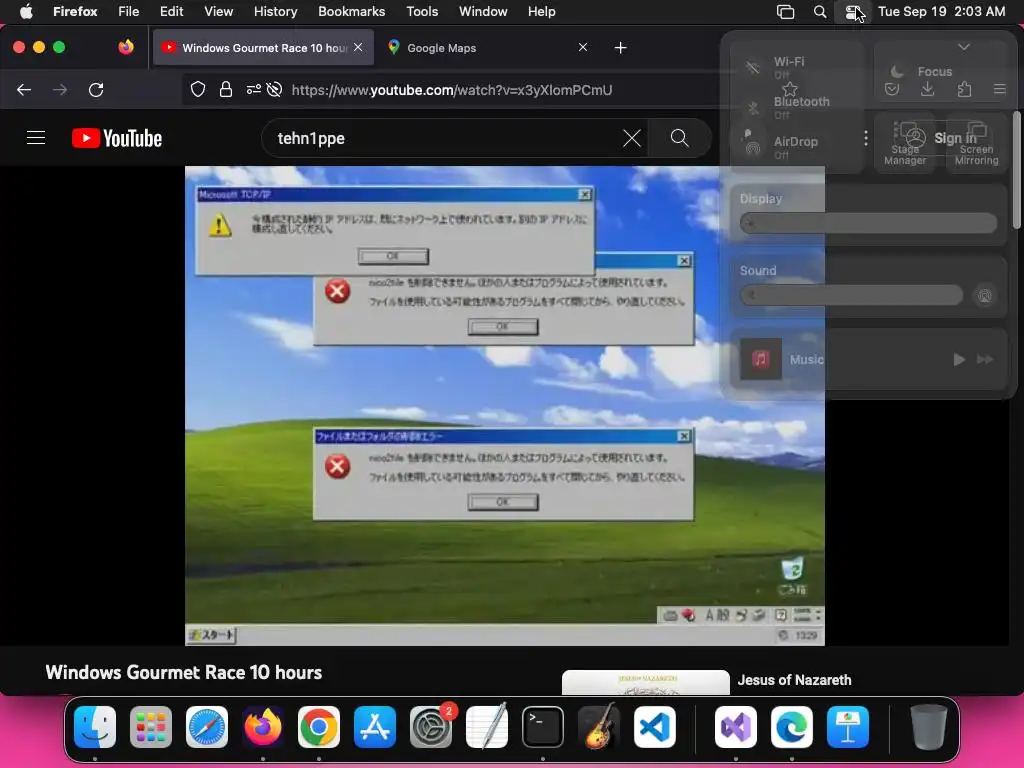Open Microsoft Edge from the Dock
Image resolution: width=1024 pixels, height=768 pixels.
[792, 727]
